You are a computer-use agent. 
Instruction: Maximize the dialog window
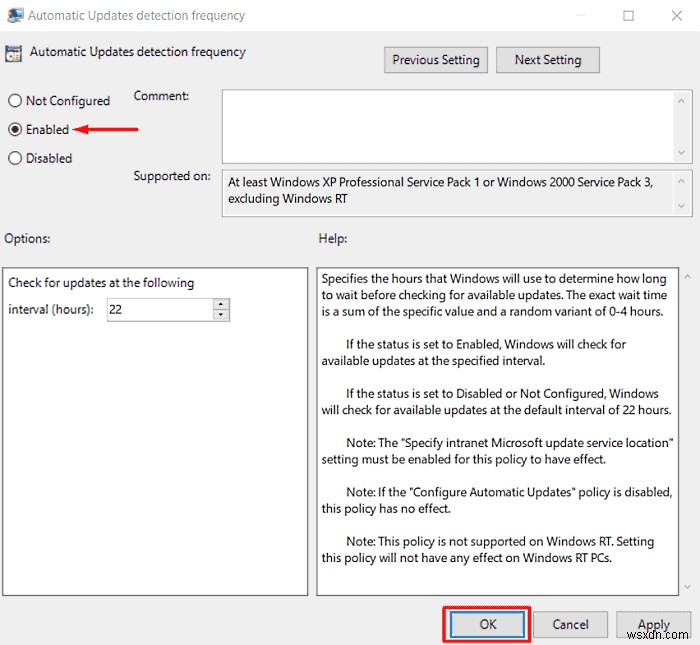tap(628, 16)
